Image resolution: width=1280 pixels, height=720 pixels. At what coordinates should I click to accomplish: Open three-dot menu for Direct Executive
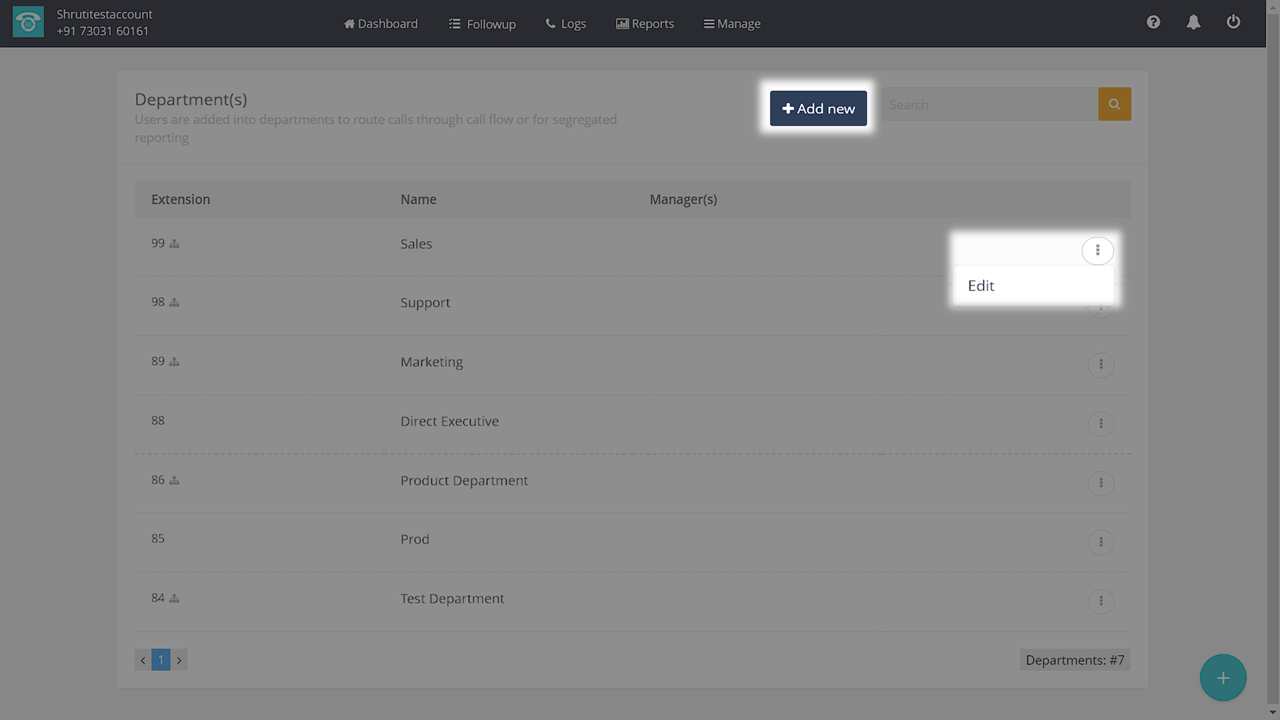point(1100,424)
